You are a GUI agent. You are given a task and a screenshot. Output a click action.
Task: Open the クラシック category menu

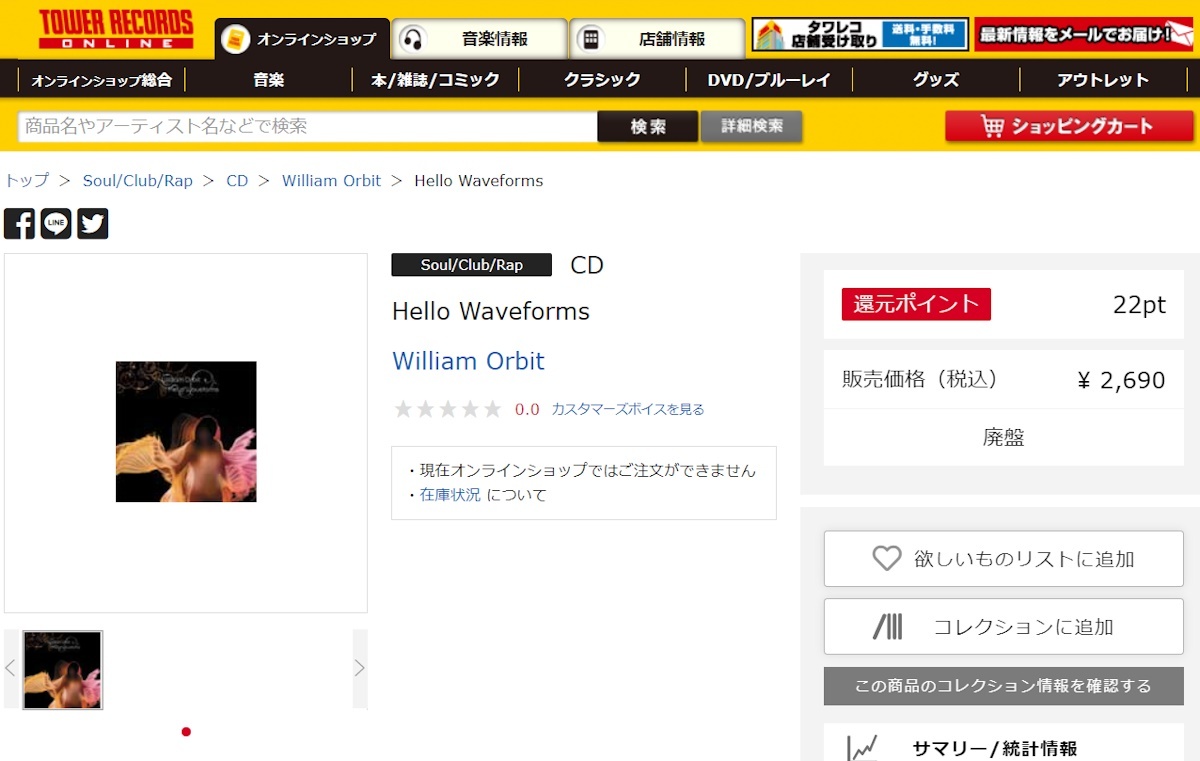point(602,80)
